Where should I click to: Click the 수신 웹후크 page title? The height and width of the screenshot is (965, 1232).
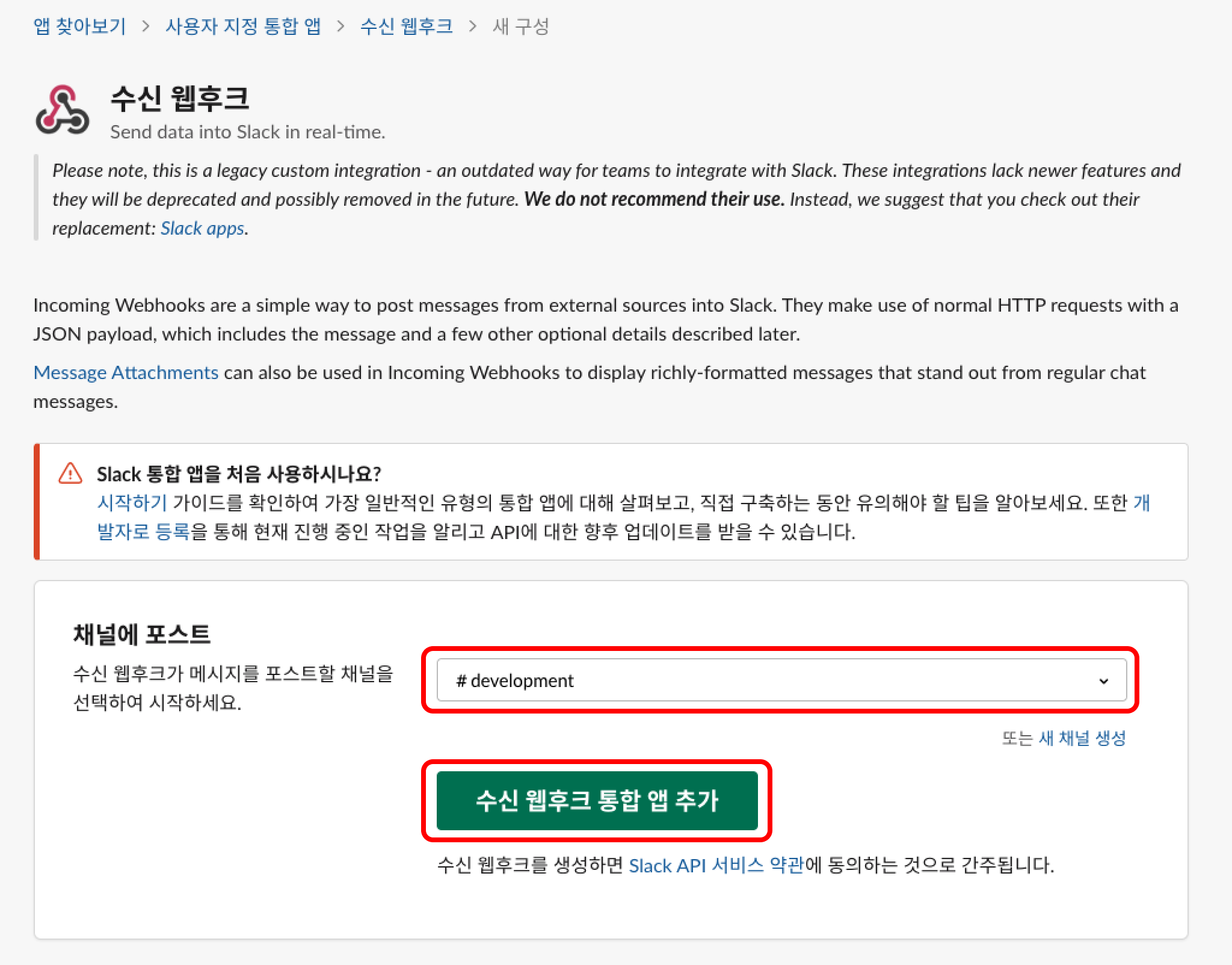coord(179,99)
